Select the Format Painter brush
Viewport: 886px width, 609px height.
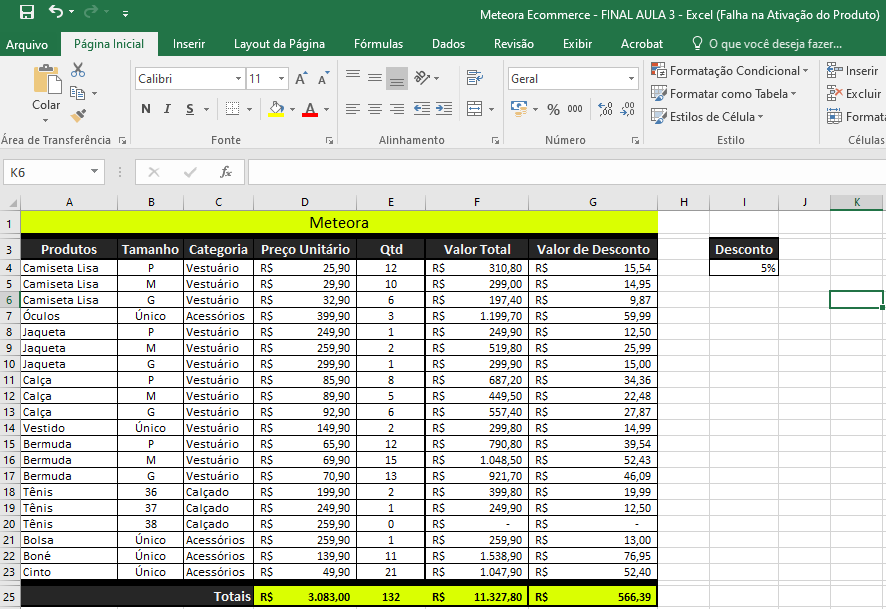(x=78, y=116)
